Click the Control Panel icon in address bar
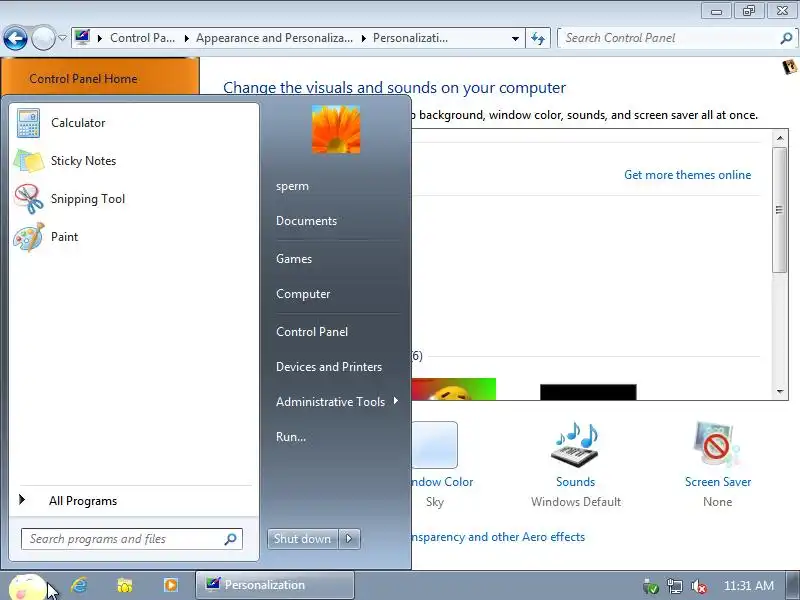Screen dimensions: 800x600 (82, 37)
